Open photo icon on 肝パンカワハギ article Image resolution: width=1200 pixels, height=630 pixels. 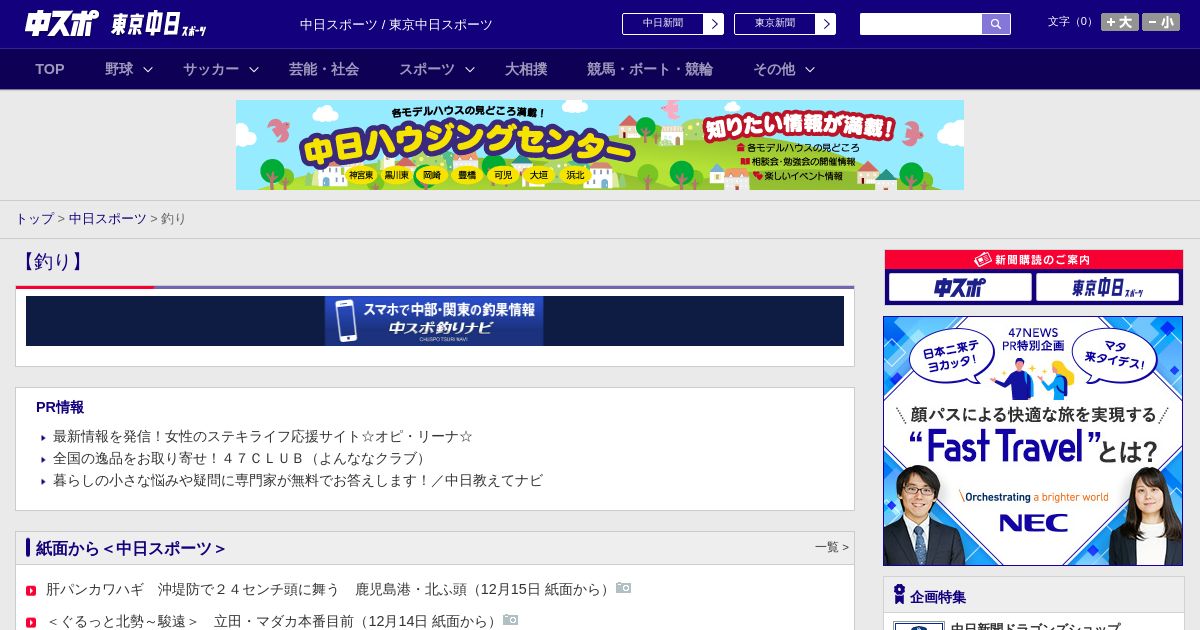623,588
